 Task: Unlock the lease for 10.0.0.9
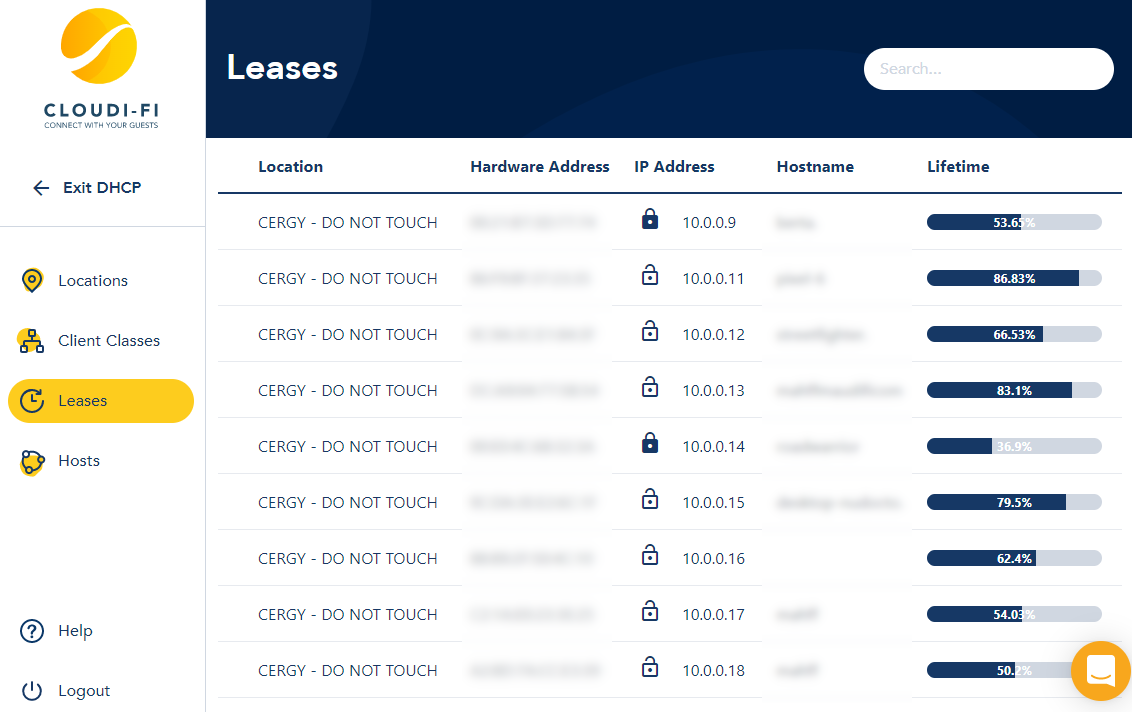tap(650, 218)
